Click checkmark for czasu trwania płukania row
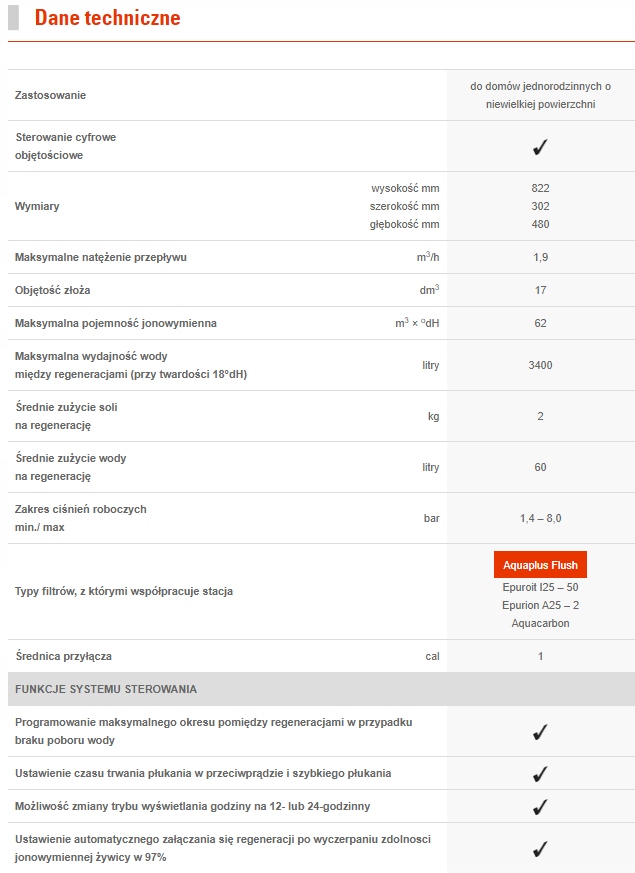Viewport: 635px width, 873px height. (x=540, y=774)
